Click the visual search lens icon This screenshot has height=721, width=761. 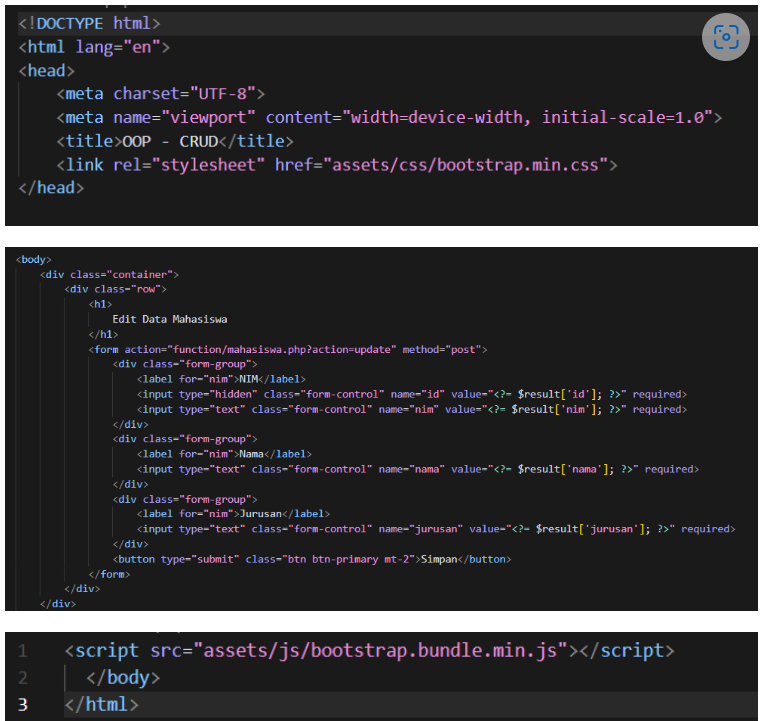[x=725, y=38]
